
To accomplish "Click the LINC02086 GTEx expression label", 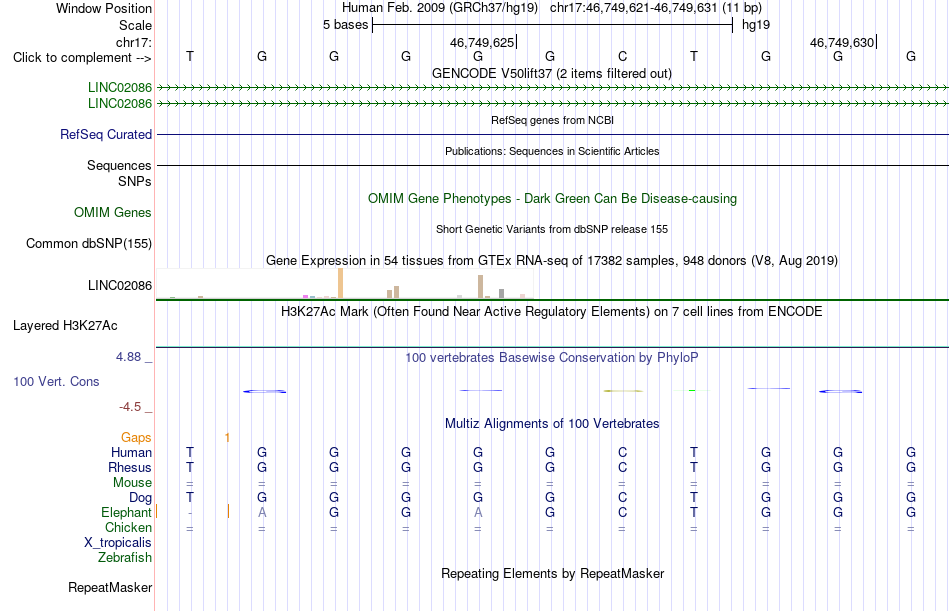I will (x=120, y=285).
